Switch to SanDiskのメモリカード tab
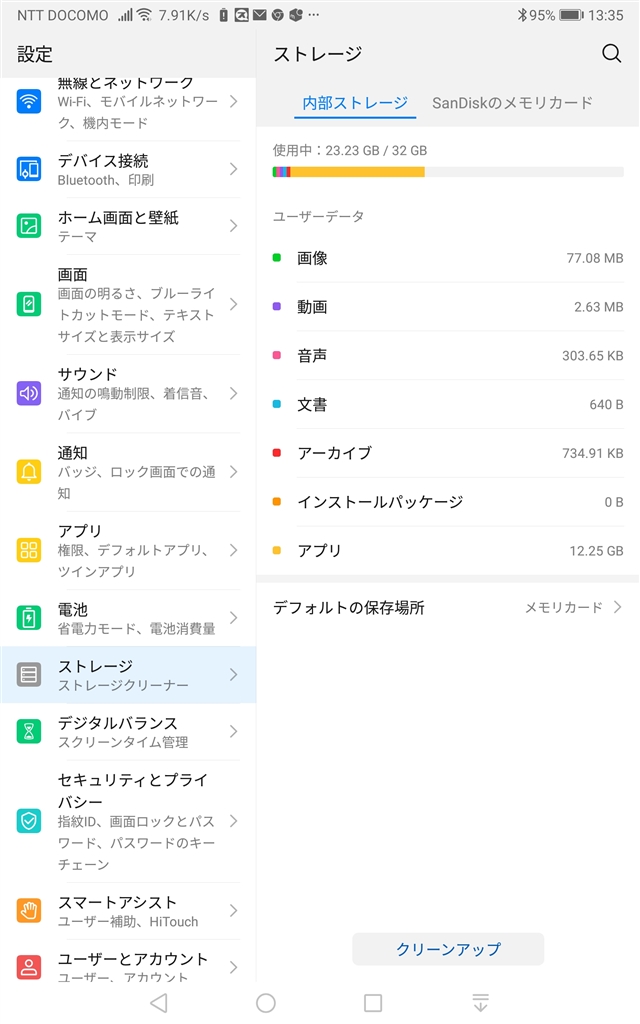The height and width of the screenshot is (1024, 640). [512, 102]
